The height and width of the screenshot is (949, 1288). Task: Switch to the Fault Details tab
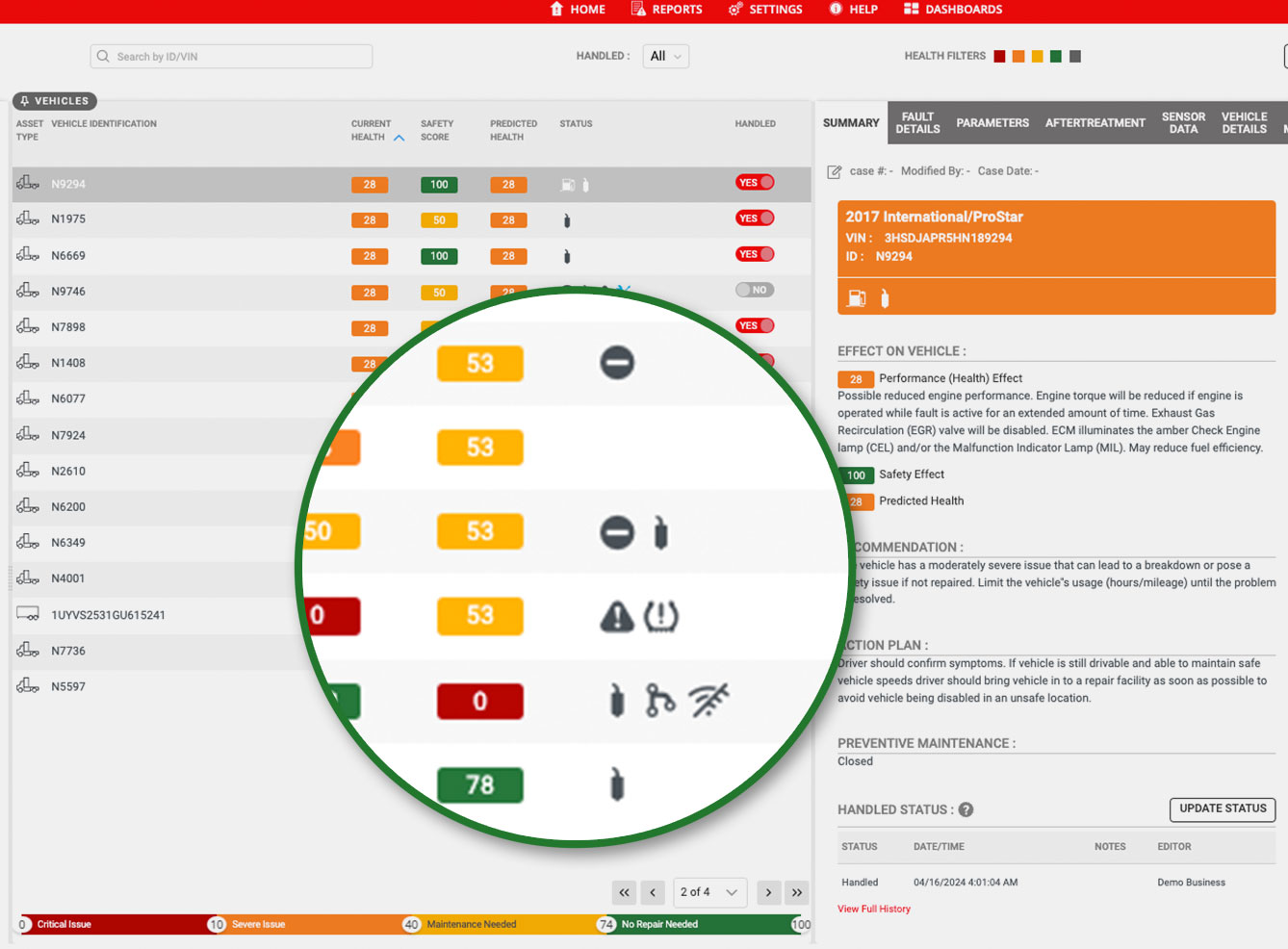click(x=917, y=123)
